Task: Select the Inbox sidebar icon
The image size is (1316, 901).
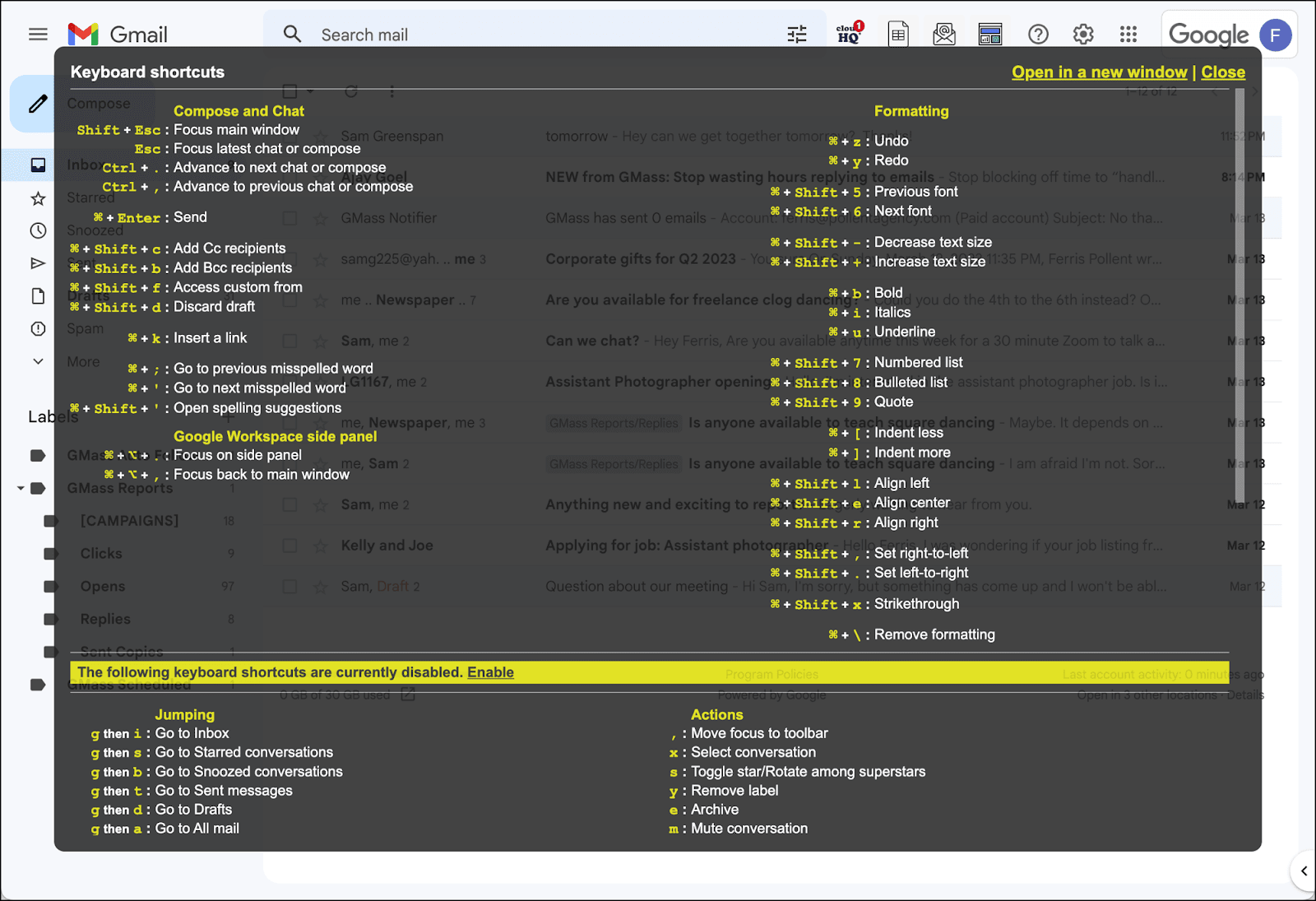Action: point(38,165)
